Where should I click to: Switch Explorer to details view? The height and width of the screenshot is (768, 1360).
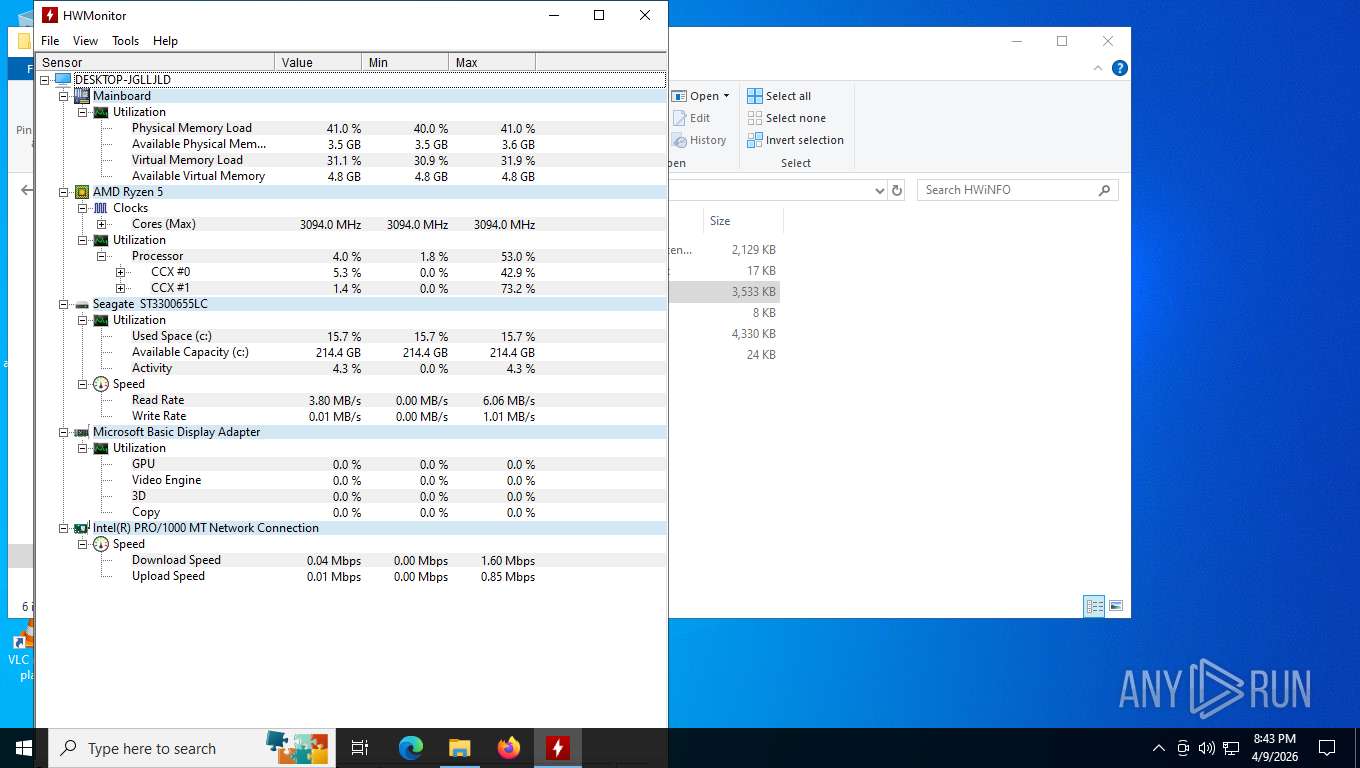coord(1095,606)
